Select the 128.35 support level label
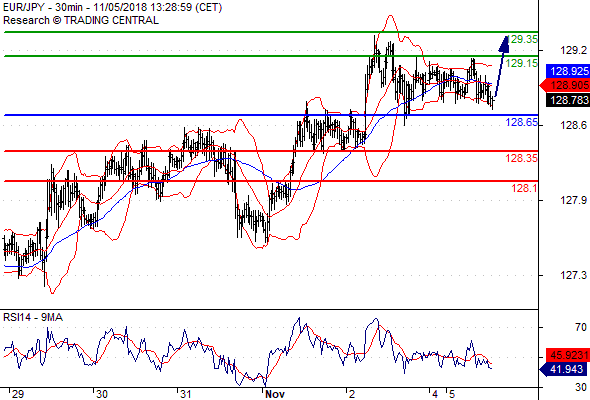Image resolution: width=590 pixels, height=400 pixels. click(522, 158)
